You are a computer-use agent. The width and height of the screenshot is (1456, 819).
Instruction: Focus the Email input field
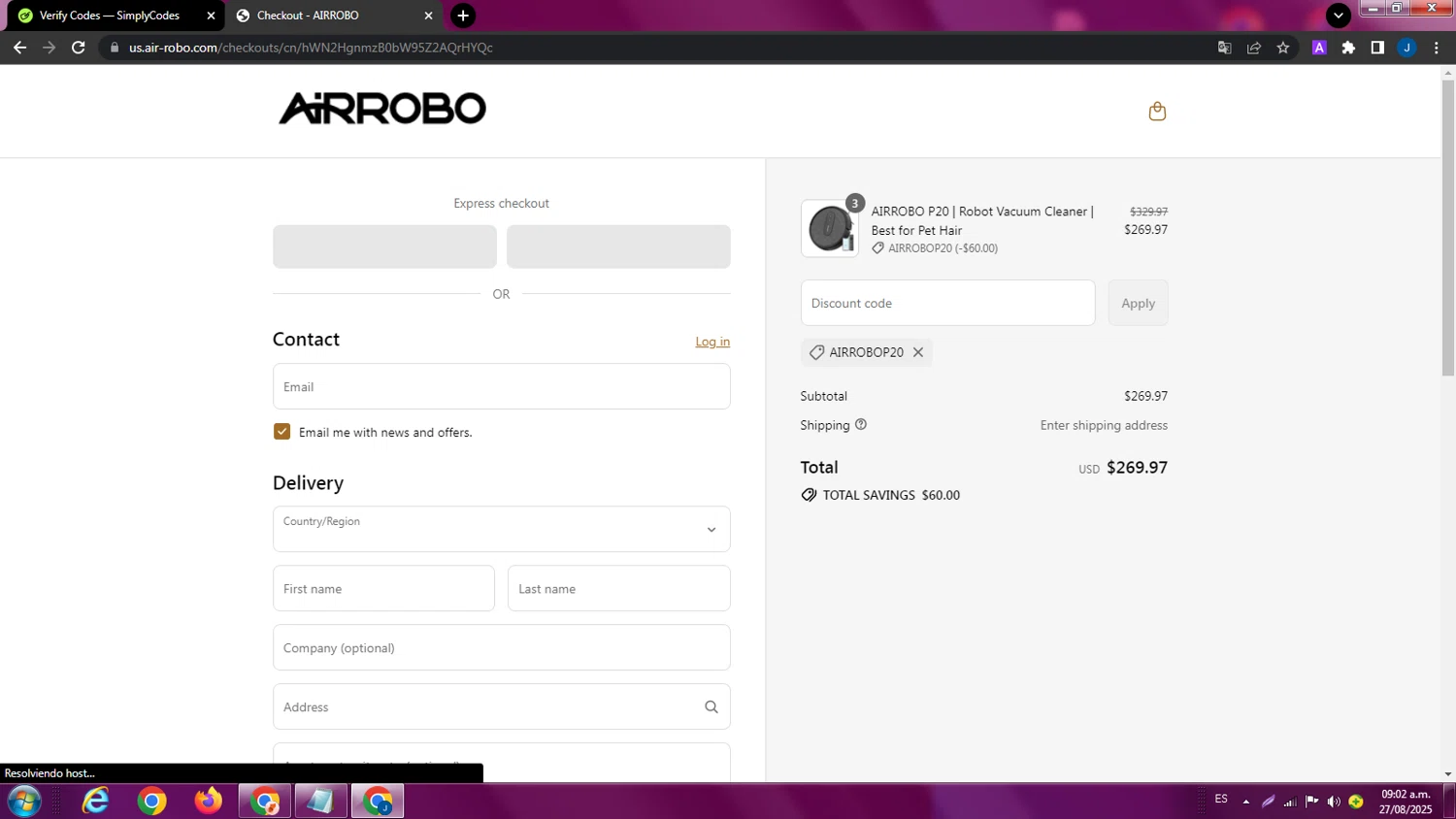point(501,386)
